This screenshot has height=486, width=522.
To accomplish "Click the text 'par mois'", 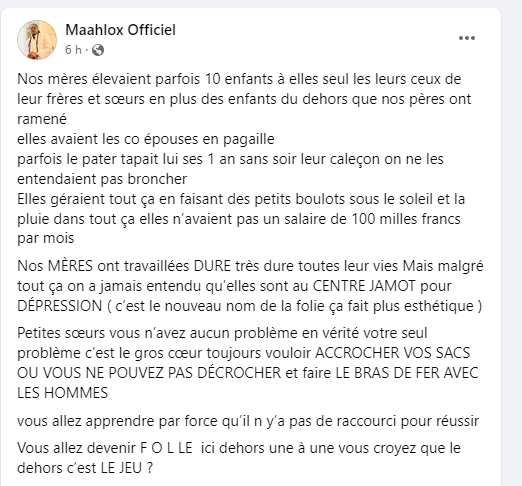I will 46,239.
